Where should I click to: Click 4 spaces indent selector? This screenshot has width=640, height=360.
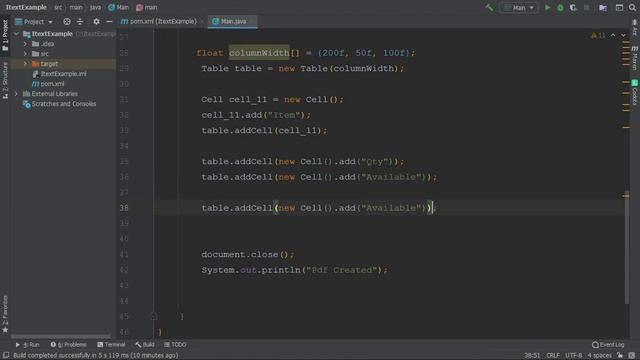point(599,356)
